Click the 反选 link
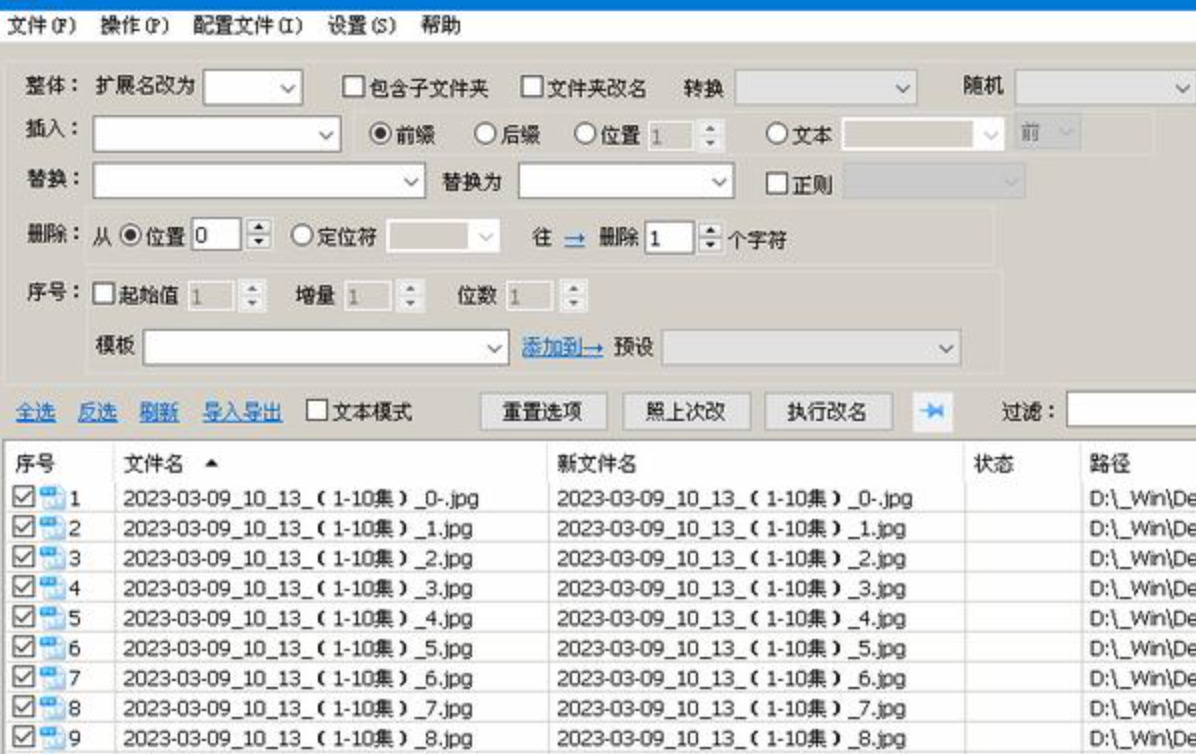The height and width of the screenshot is (754, 1196). (x=98, y=412)
